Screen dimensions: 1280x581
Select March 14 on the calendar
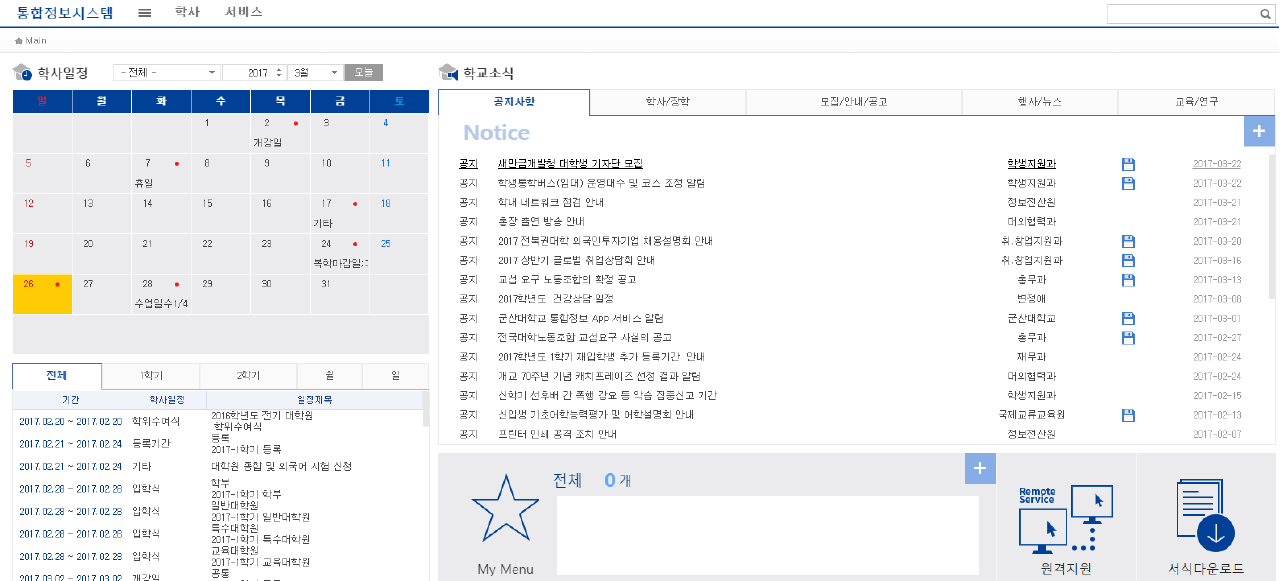point(159,211)
